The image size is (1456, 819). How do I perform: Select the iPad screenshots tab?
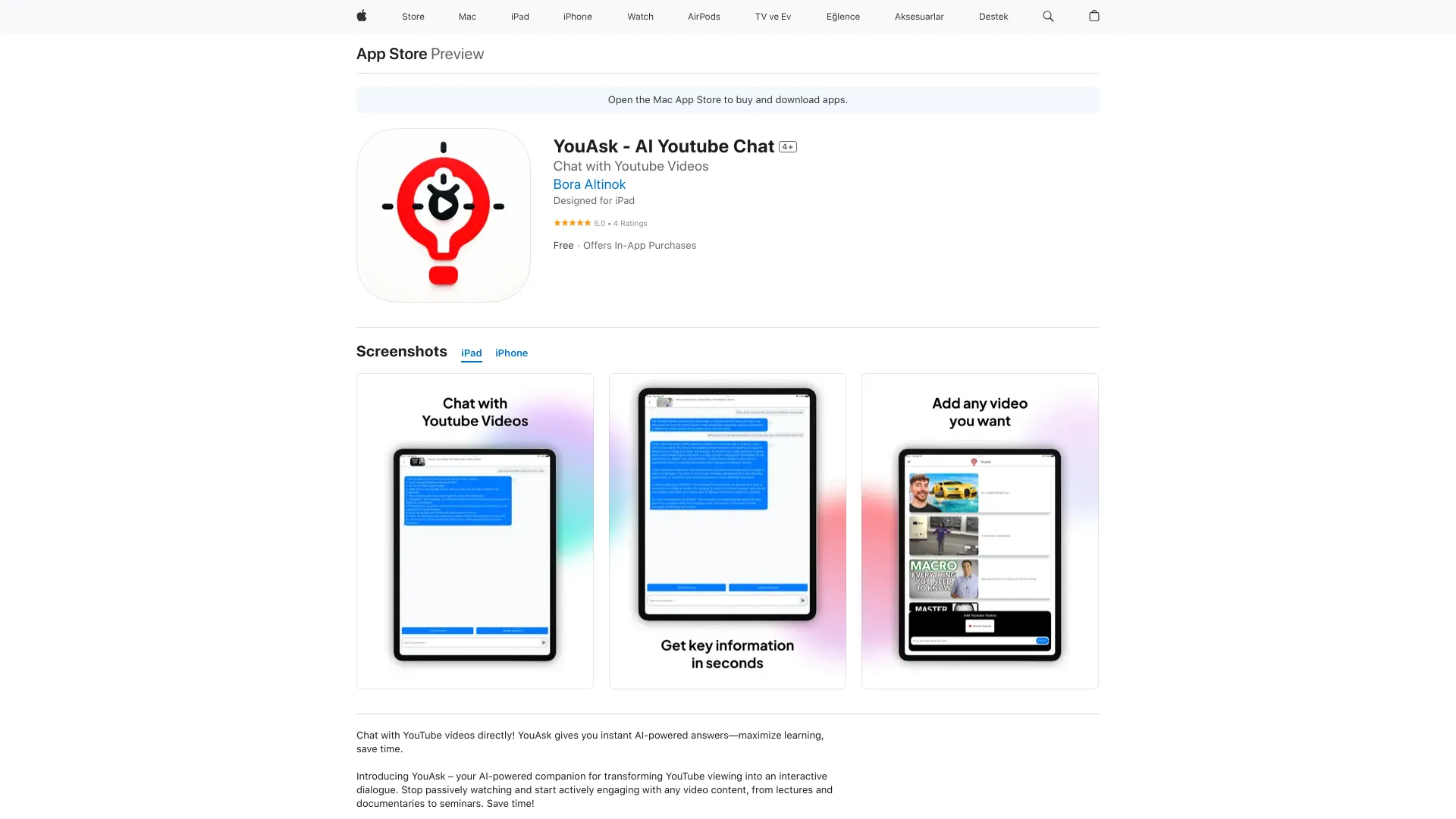pyautogui.click(x=471, y=353)
